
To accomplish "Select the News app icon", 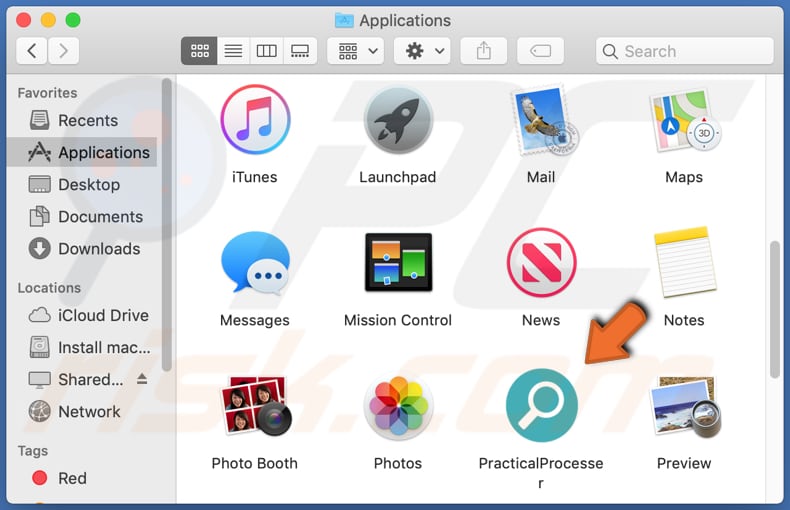I will coord(542,263).
